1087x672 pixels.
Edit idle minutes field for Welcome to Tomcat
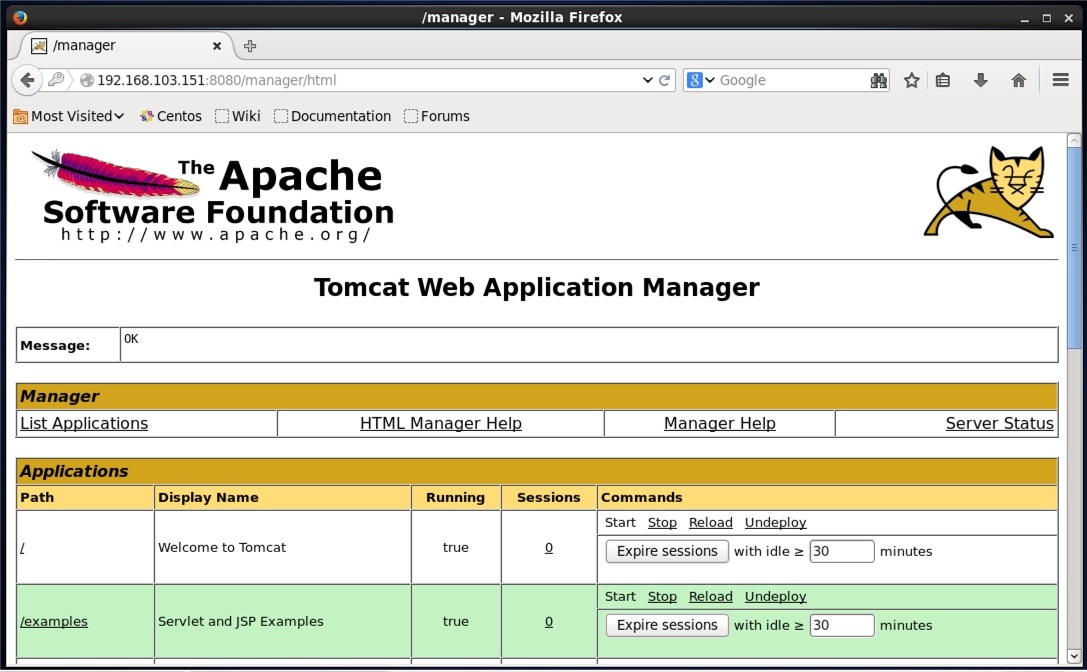tap(842, 551)
